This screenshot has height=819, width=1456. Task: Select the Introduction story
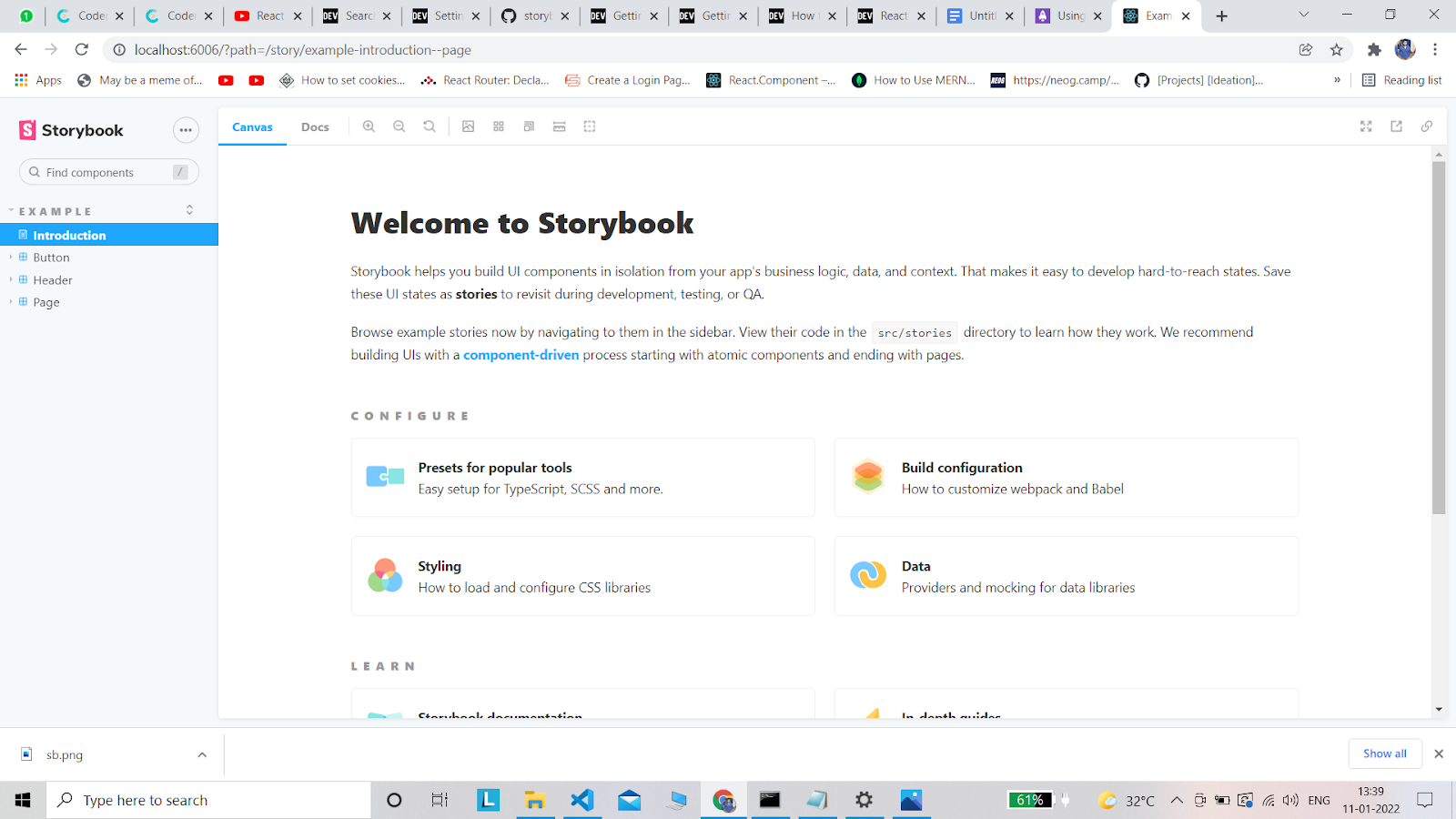pyautogui.click(x=109, y=235)
